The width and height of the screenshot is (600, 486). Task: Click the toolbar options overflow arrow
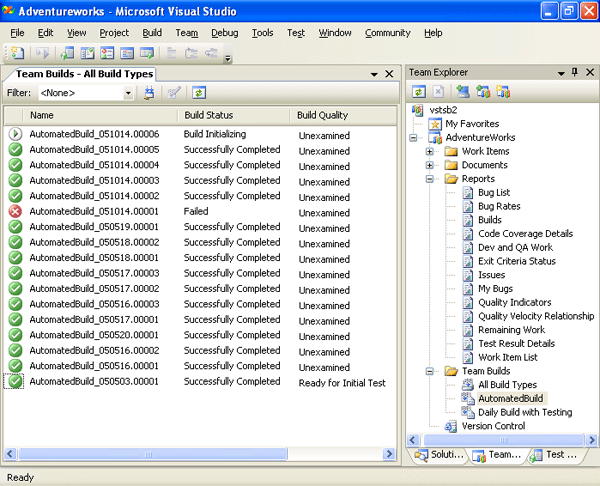[228, 58]
